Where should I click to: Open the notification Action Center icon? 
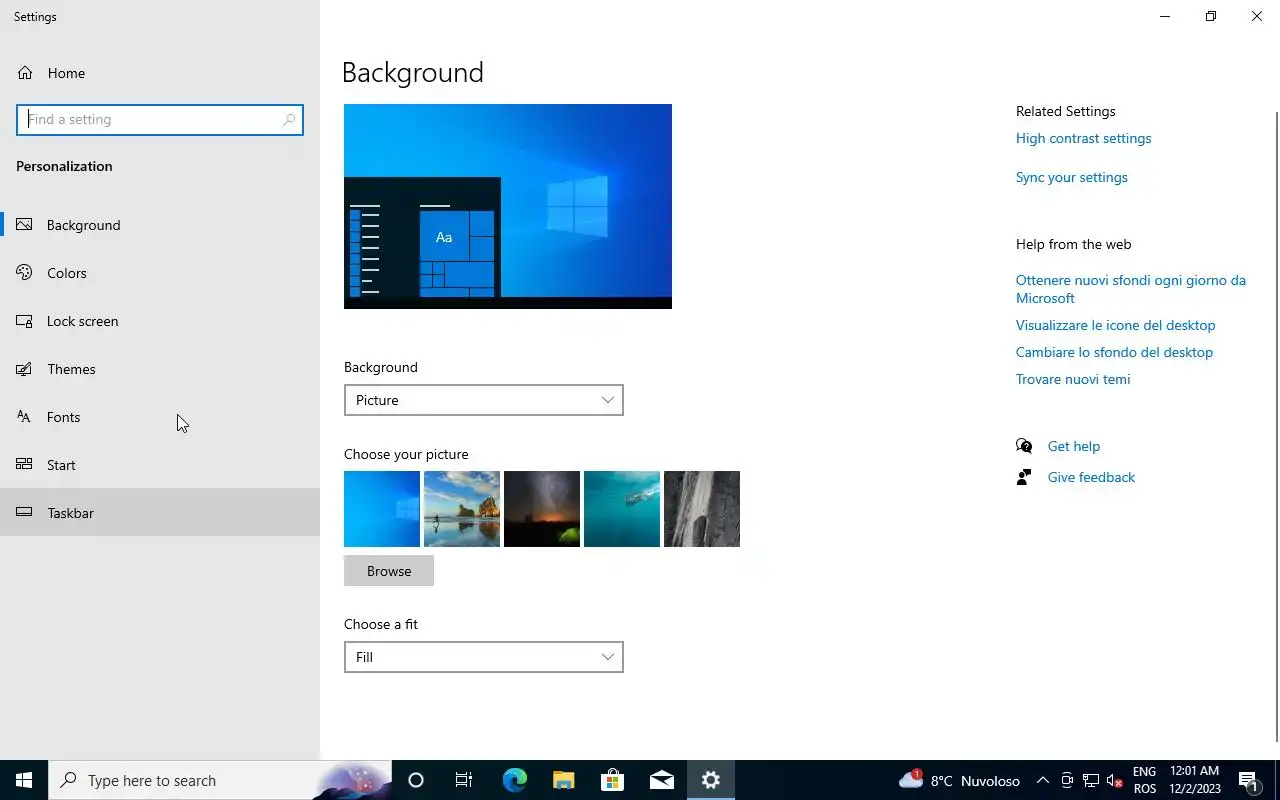click(x=1248, y=780)
